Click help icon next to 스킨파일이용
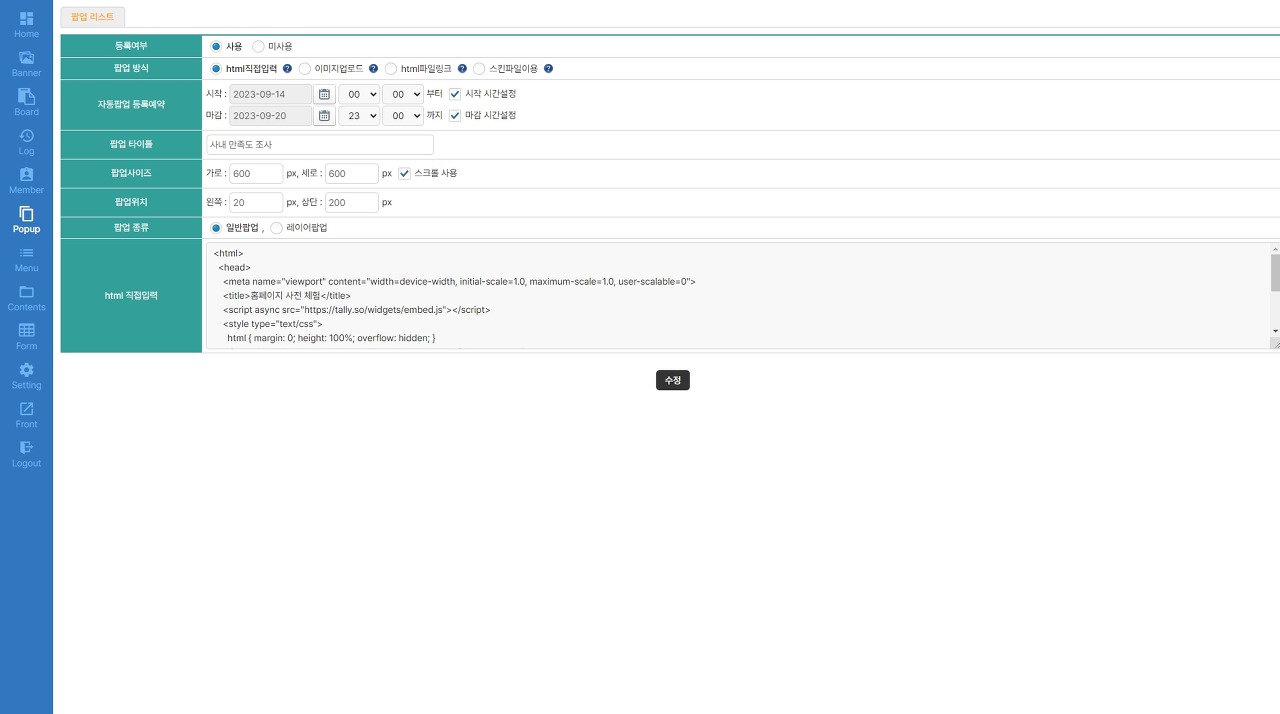The height and width of the screenshot is (714, 1280). pyautogui.click(x=548, y=69)
